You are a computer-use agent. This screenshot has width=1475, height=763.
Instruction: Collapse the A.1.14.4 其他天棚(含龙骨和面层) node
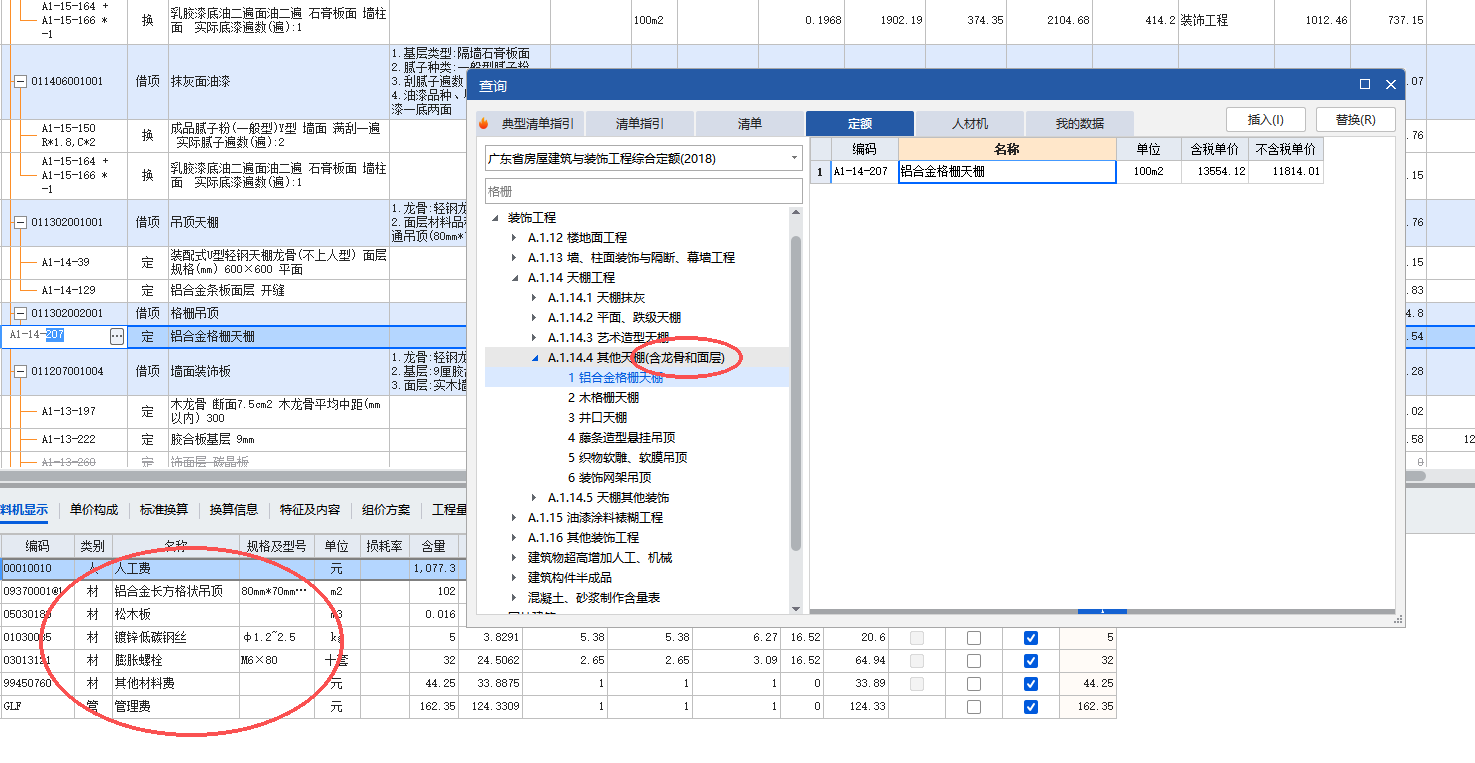[x=534, y=357]
